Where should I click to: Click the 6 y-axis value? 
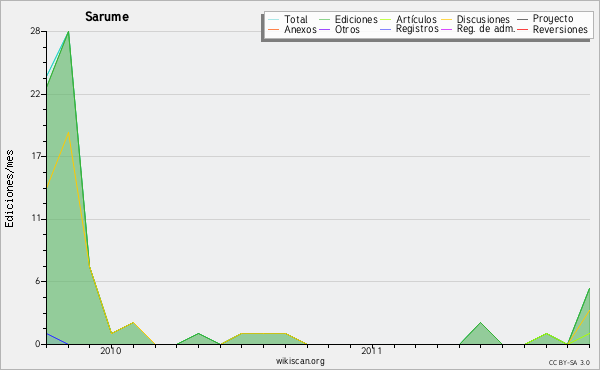pos(38,281)
